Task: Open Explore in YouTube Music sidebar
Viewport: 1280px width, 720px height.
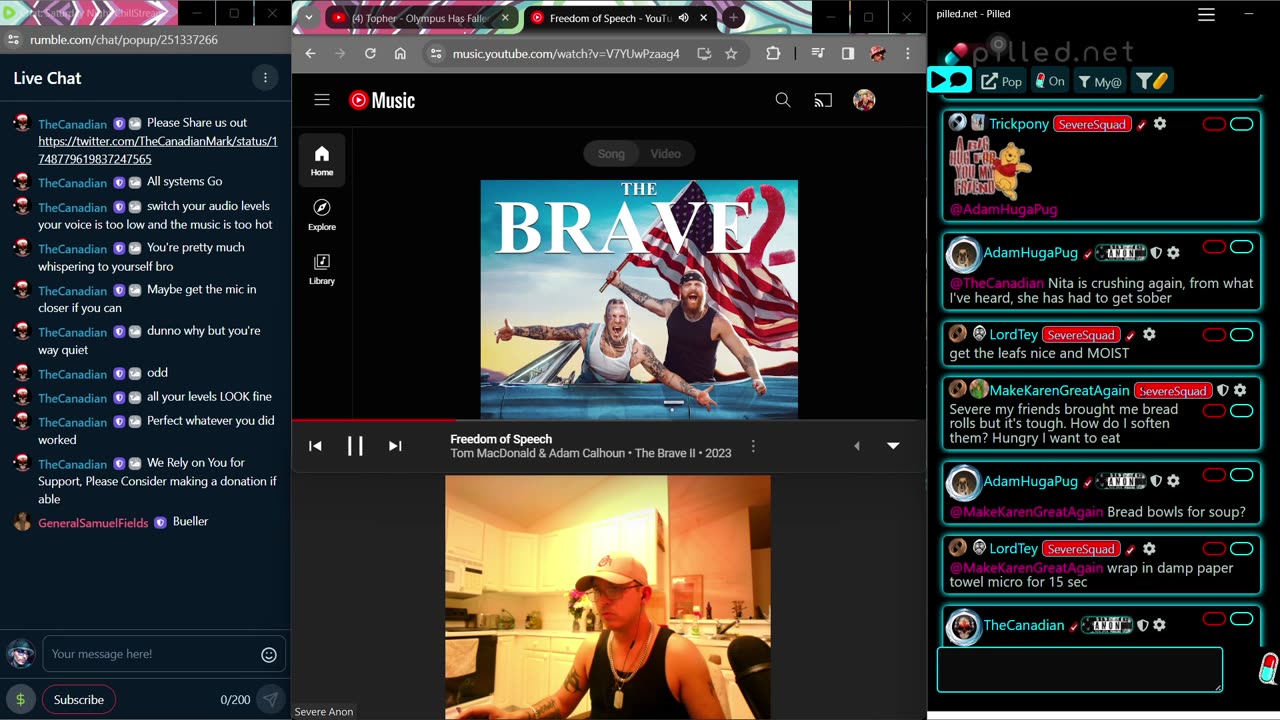Action: [x=322, y=214]
